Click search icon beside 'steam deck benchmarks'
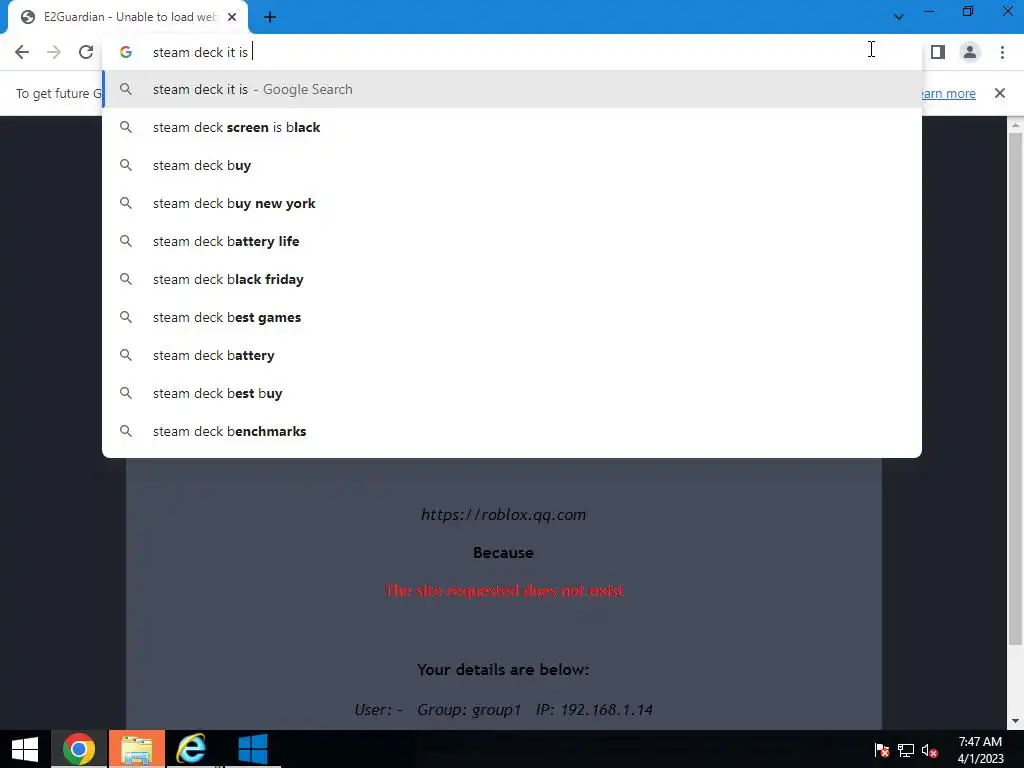 pos(126,431)
